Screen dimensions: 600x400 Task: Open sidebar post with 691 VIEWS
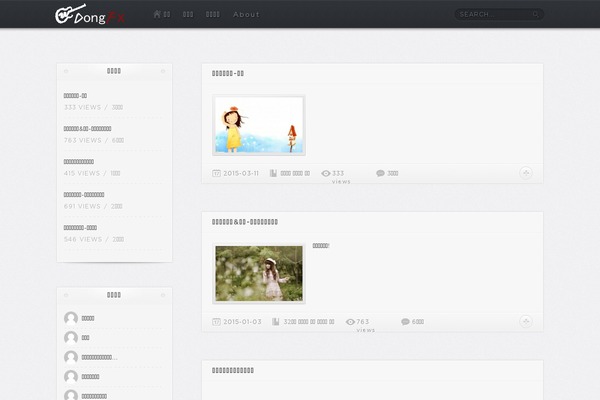coord(84,194)
